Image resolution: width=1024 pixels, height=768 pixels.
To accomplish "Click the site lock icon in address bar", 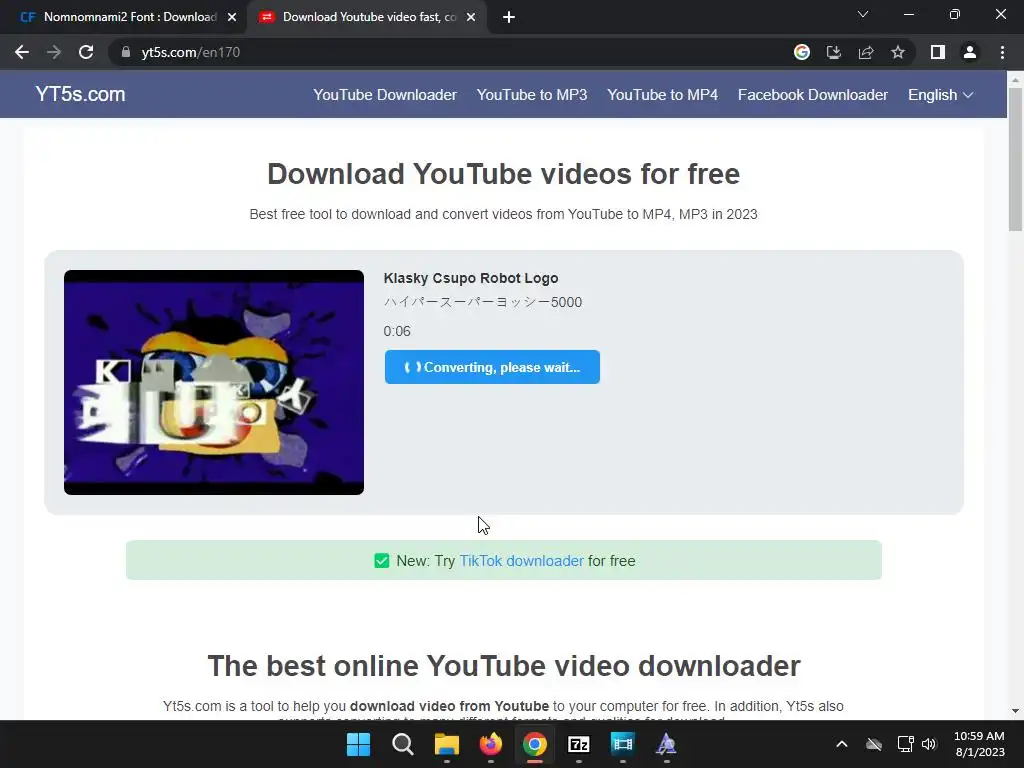I will (x=126, y=52).
